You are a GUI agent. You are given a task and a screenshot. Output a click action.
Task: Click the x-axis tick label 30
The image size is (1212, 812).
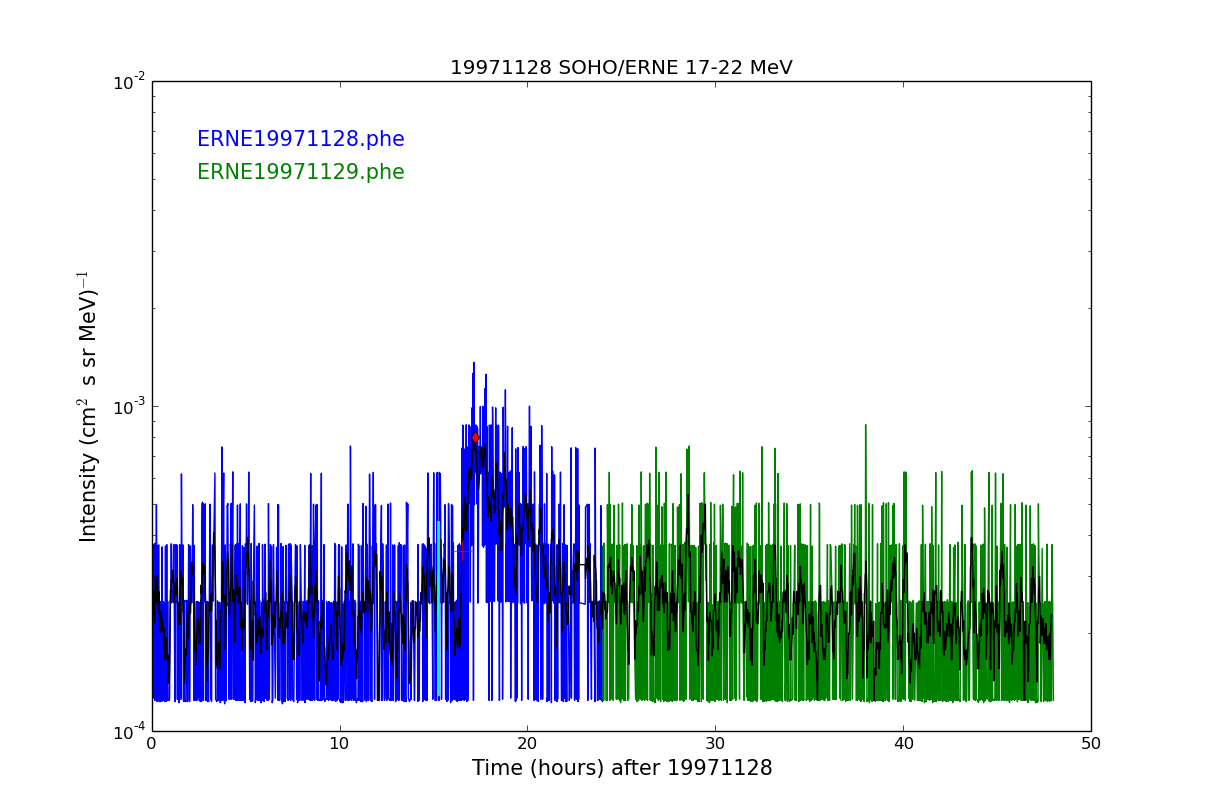pyautogui.click(x=715, y=744)
